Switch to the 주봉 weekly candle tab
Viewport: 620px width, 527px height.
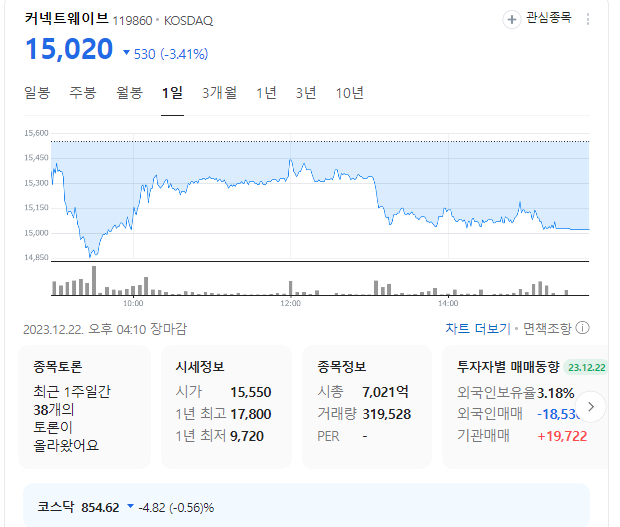pos(83,93)
